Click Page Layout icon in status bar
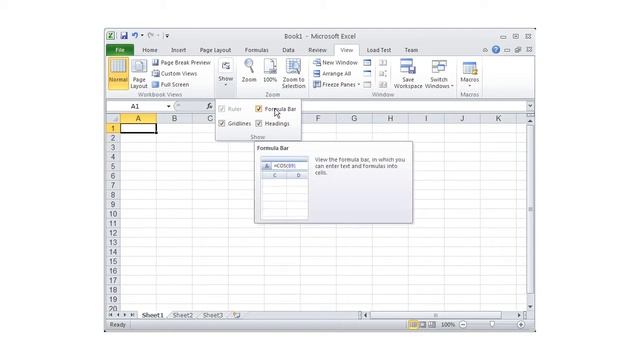The image size is (640, 360). (x=423, y=325)
